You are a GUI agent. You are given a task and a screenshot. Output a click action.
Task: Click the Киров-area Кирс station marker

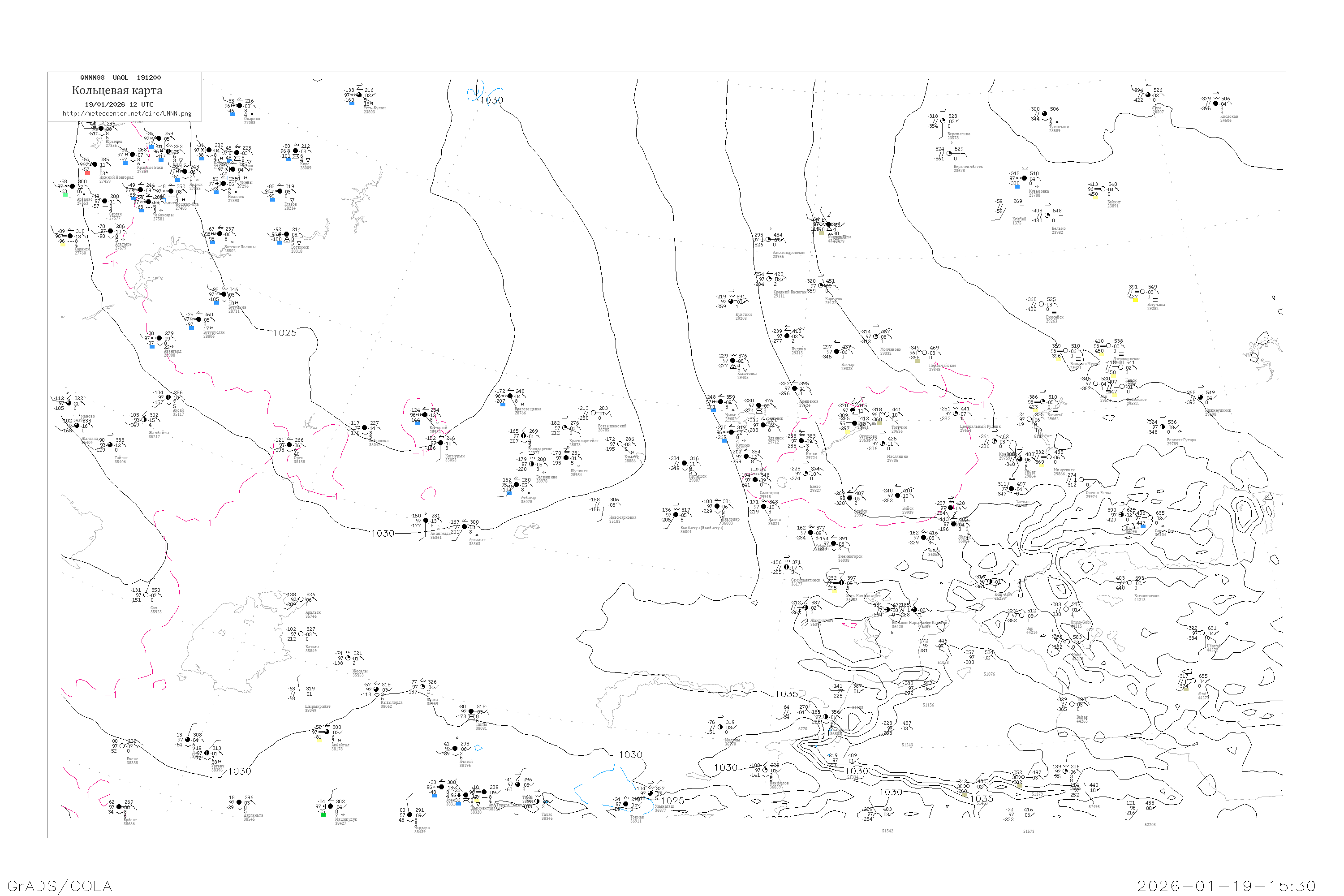pos(295,151)
